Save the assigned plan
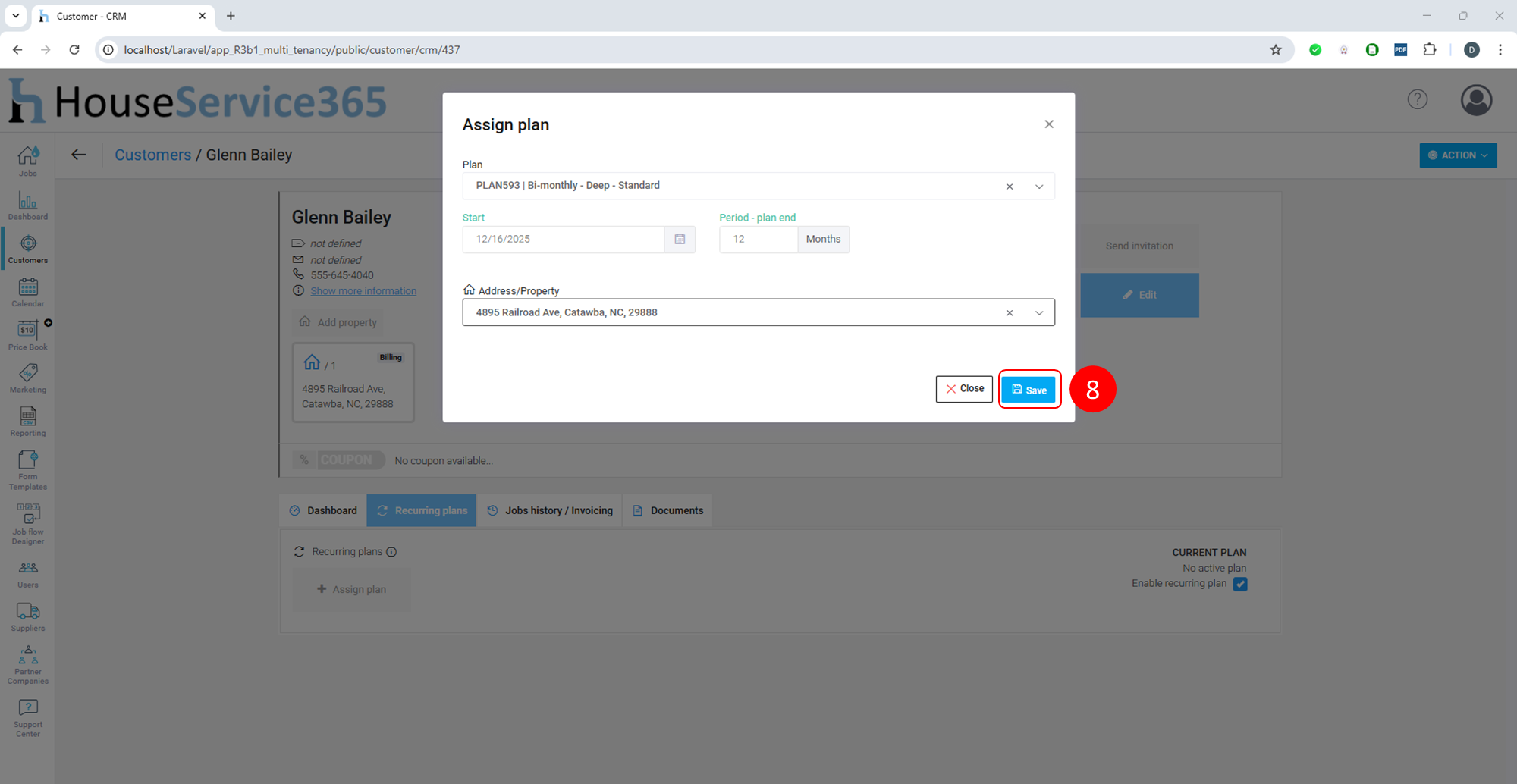Viewport: 1517px width, 784px height. pos(1029,390)
